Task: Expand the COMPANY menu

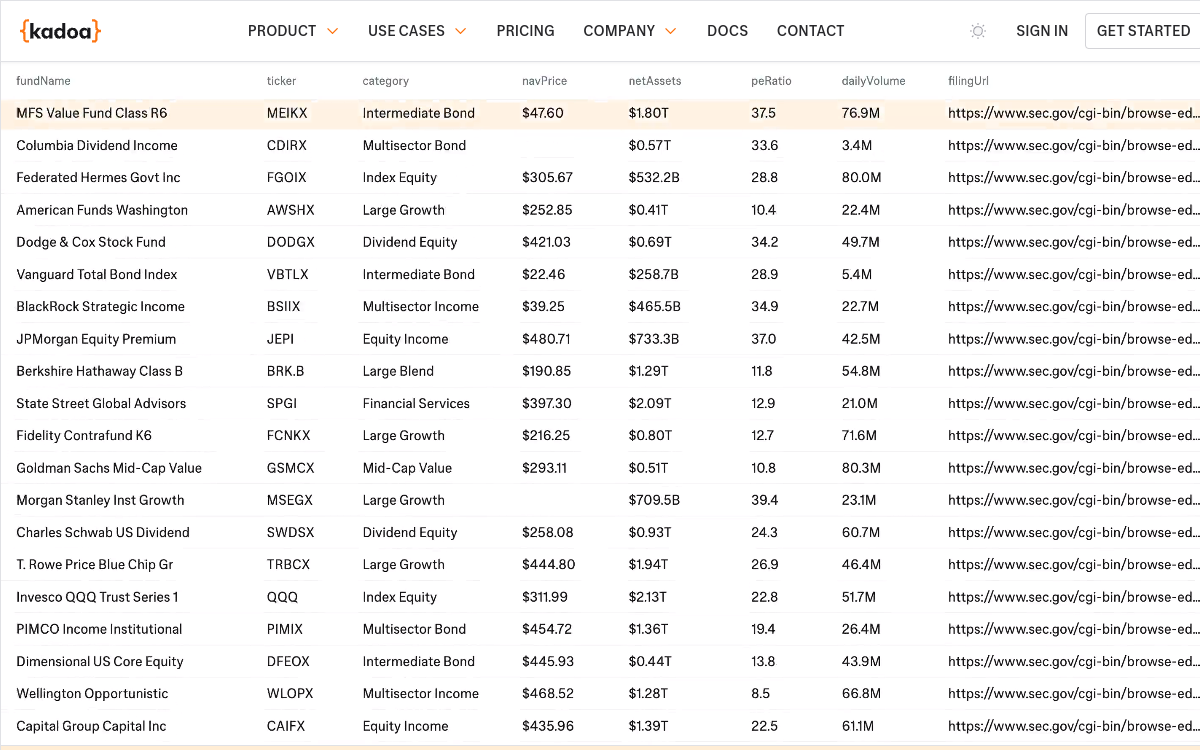Action: click(630, 31)
